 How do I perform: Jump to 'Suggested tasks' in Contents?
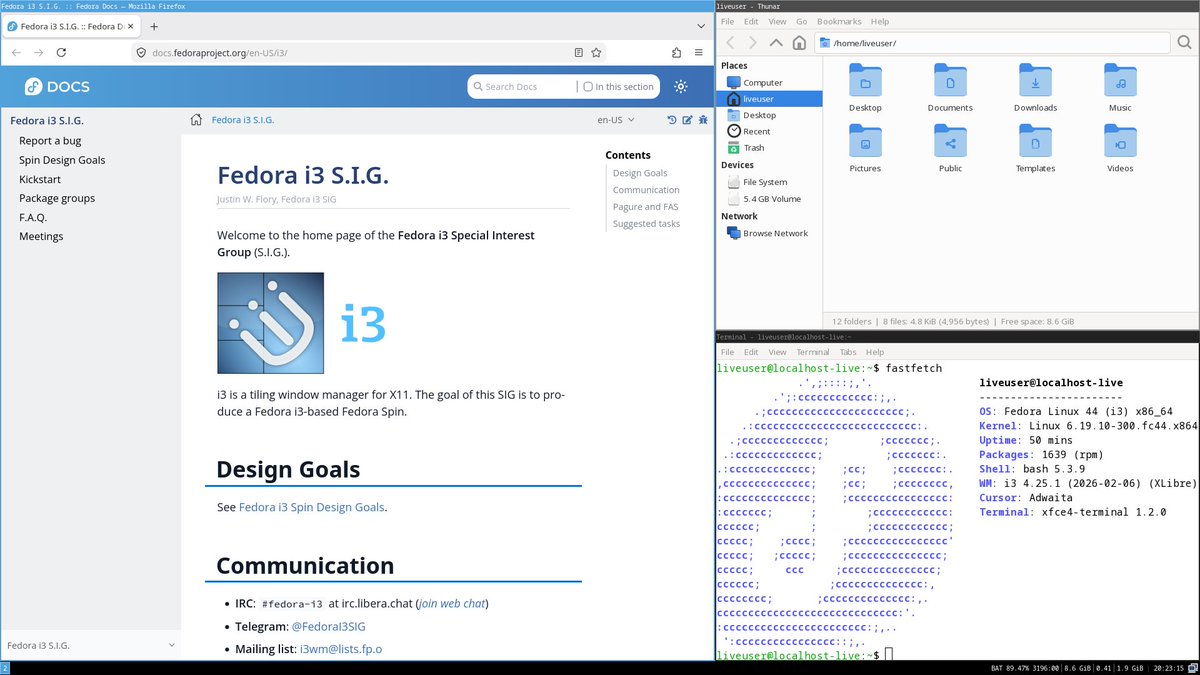(x=646, y=224)
